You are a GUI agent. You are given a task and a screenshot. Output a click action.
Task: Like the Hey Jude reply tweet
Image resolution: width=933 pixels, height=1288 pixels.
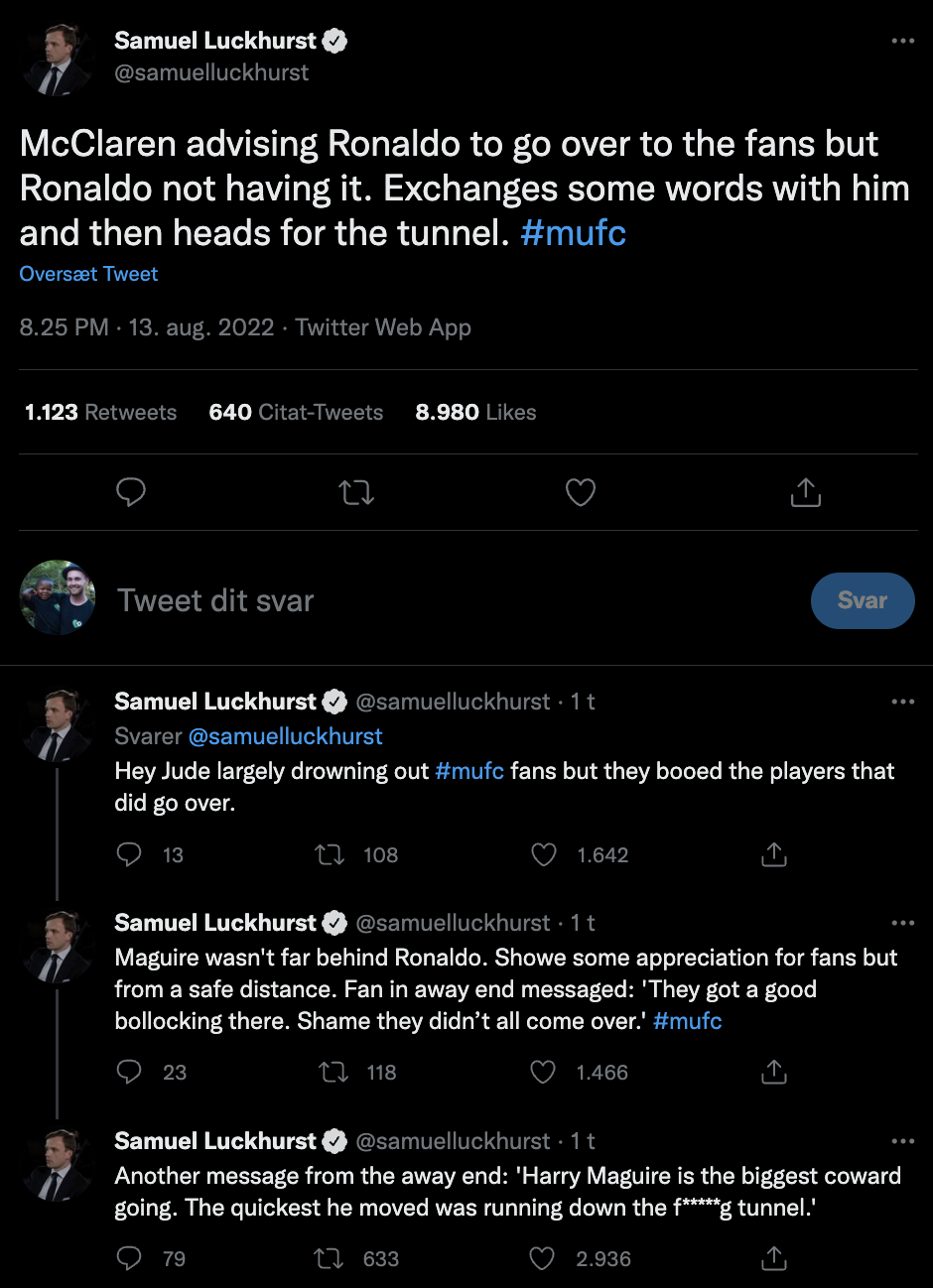tap(544, 855)
